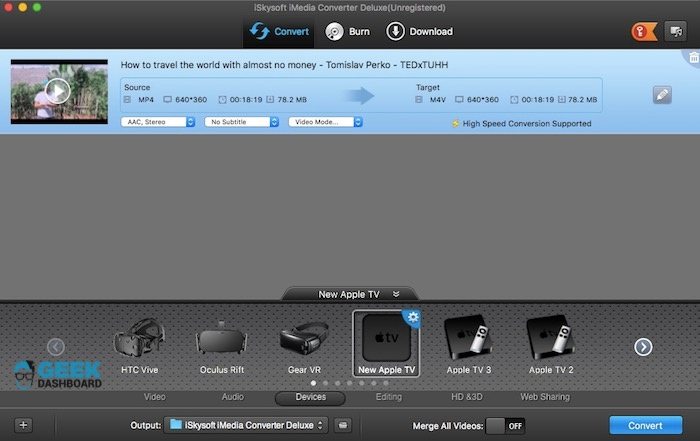Click the pencil edit icon for the video
Image resolution: width=700 pixels, height=441 pixels.
coord(662,95)
